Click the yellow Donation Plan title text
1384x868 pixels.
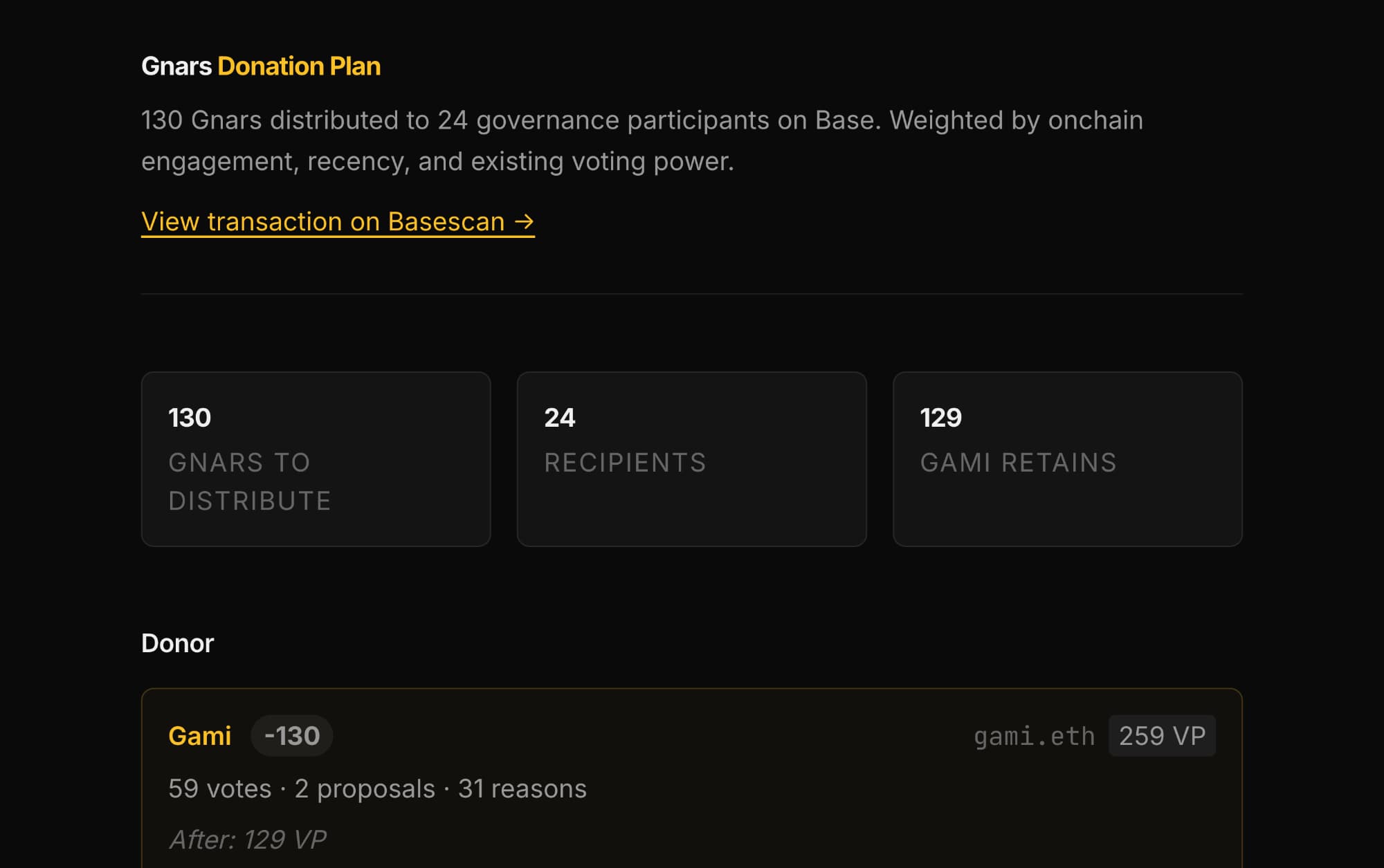click(299, 66)
